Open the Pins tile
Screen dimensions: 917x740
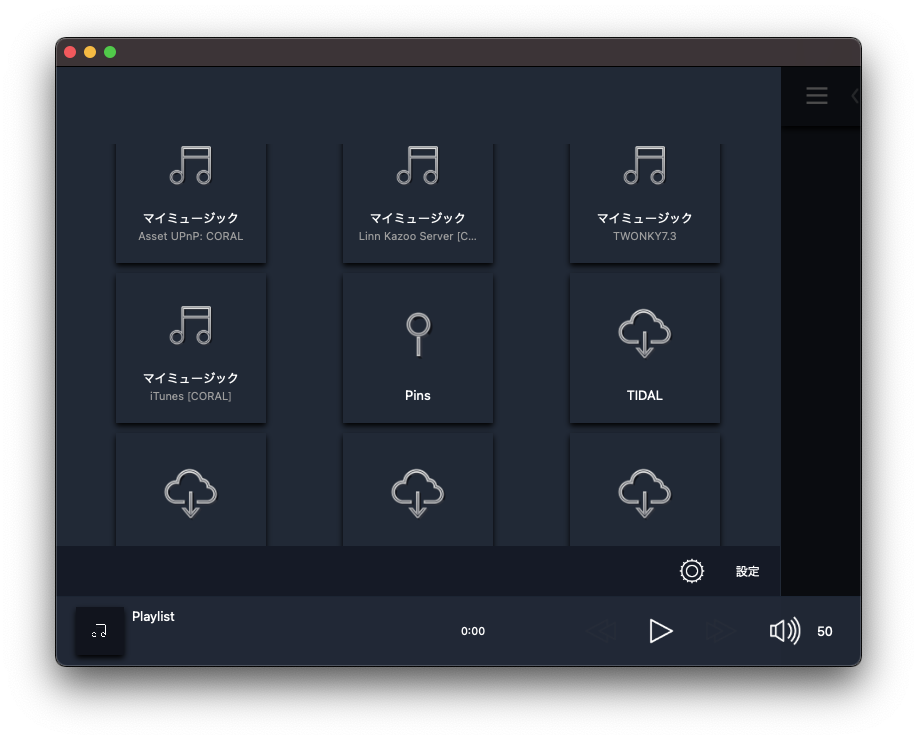pyautogui.click(x=418, y=348)
